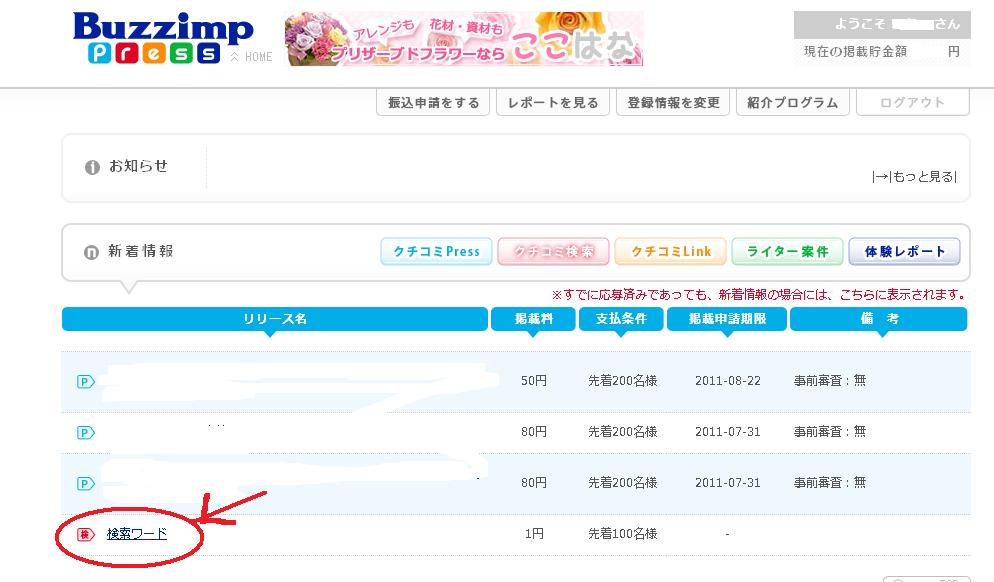The width and height of the screenshot is (994, 582).
Task: Click the Buzzimp Press logo
Action: point(162,39)
